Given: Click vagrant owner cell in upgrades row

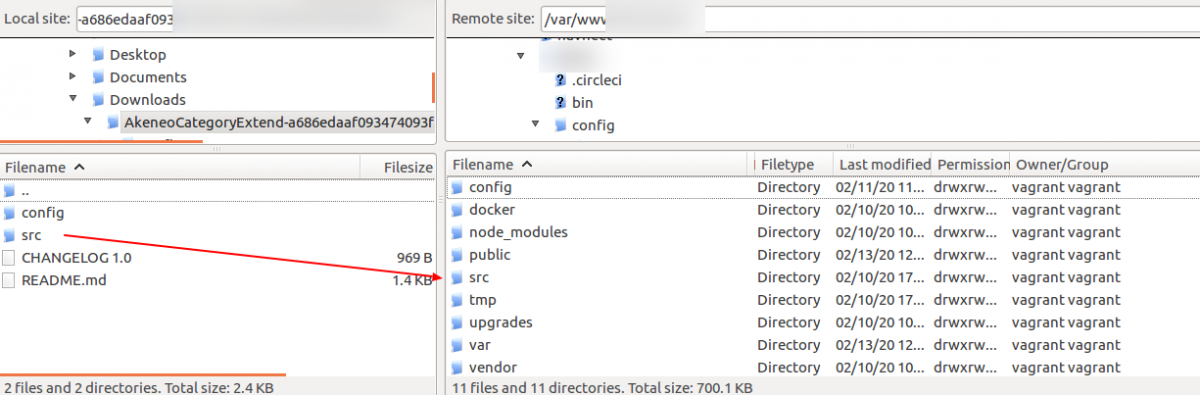Looking at the screenshot, I should pyautogui.click(x=1066, y=322).
